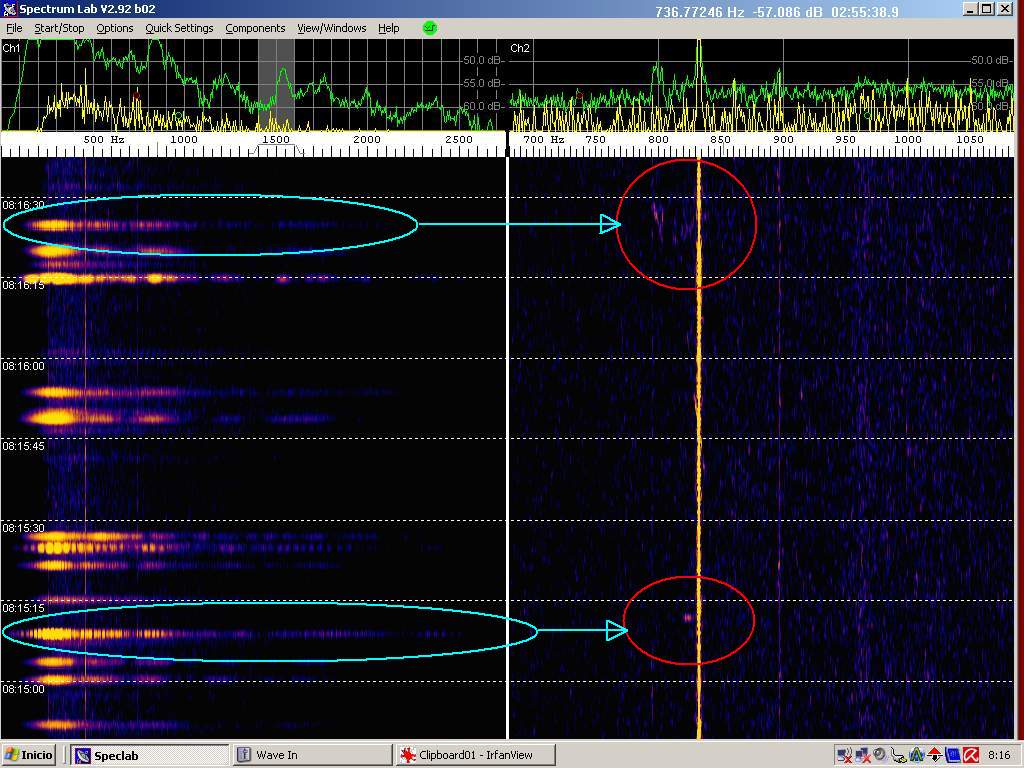Expand the Quick Settings menu
Image resolution: width=1024 pixels, height=768 pixels.
pyautogui.click(x=179, y=28)
